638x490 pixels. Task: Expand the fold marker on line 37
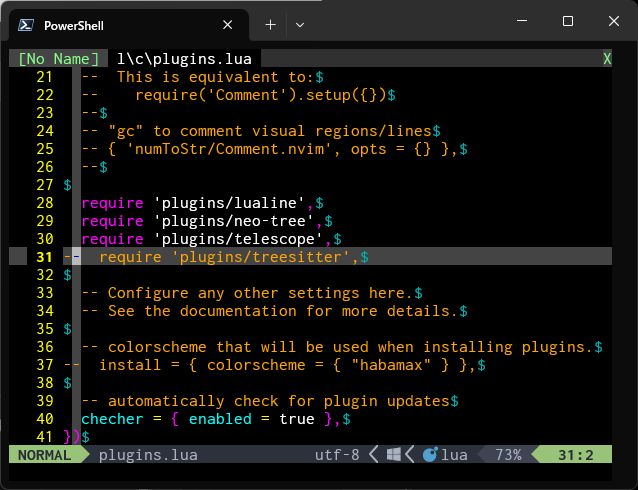(68, 365)
